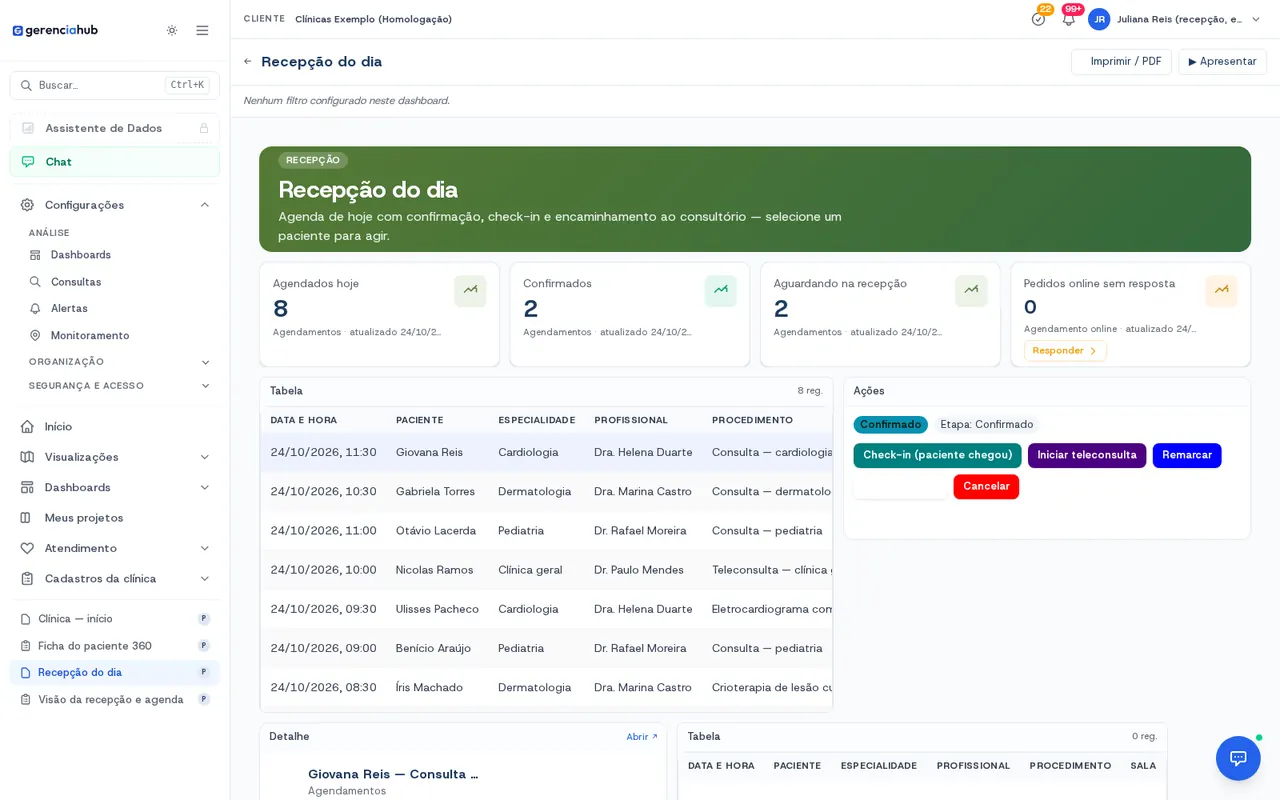The image size is (1280, 800).
Task: Open Meus projetos icon
Action: click(x=27, y=517)
